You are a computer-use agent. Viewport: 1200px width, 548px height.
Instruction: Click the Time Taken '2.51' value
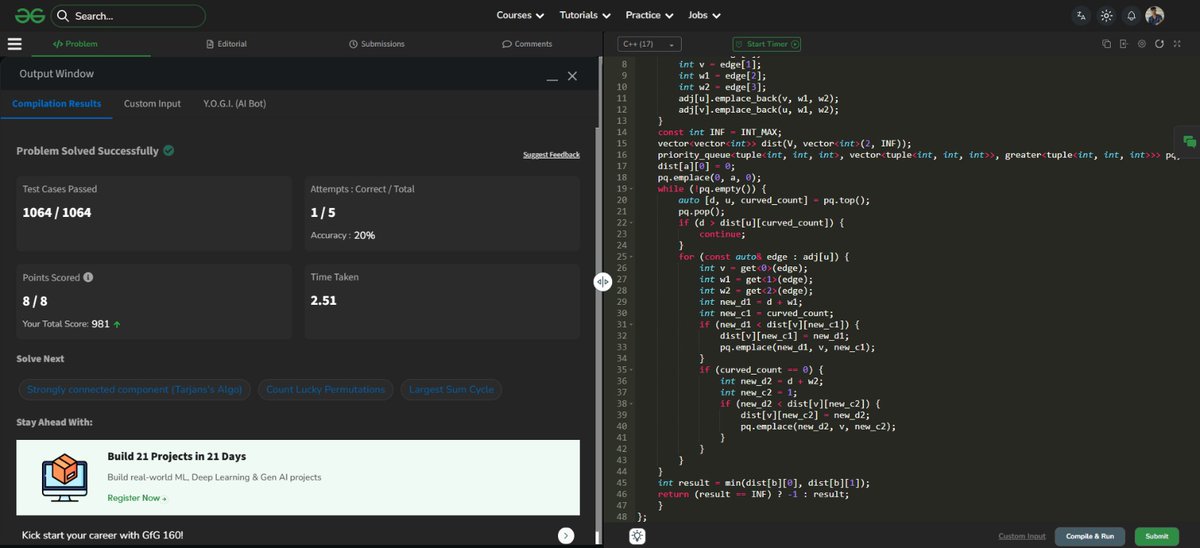coord(323,300)
